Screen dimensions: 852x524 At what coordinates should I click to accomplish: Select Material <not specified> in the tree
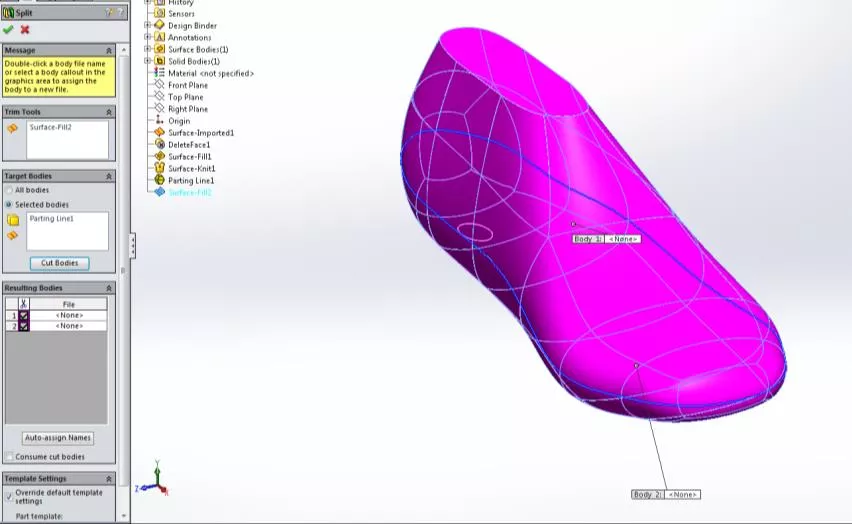[211, 73]
